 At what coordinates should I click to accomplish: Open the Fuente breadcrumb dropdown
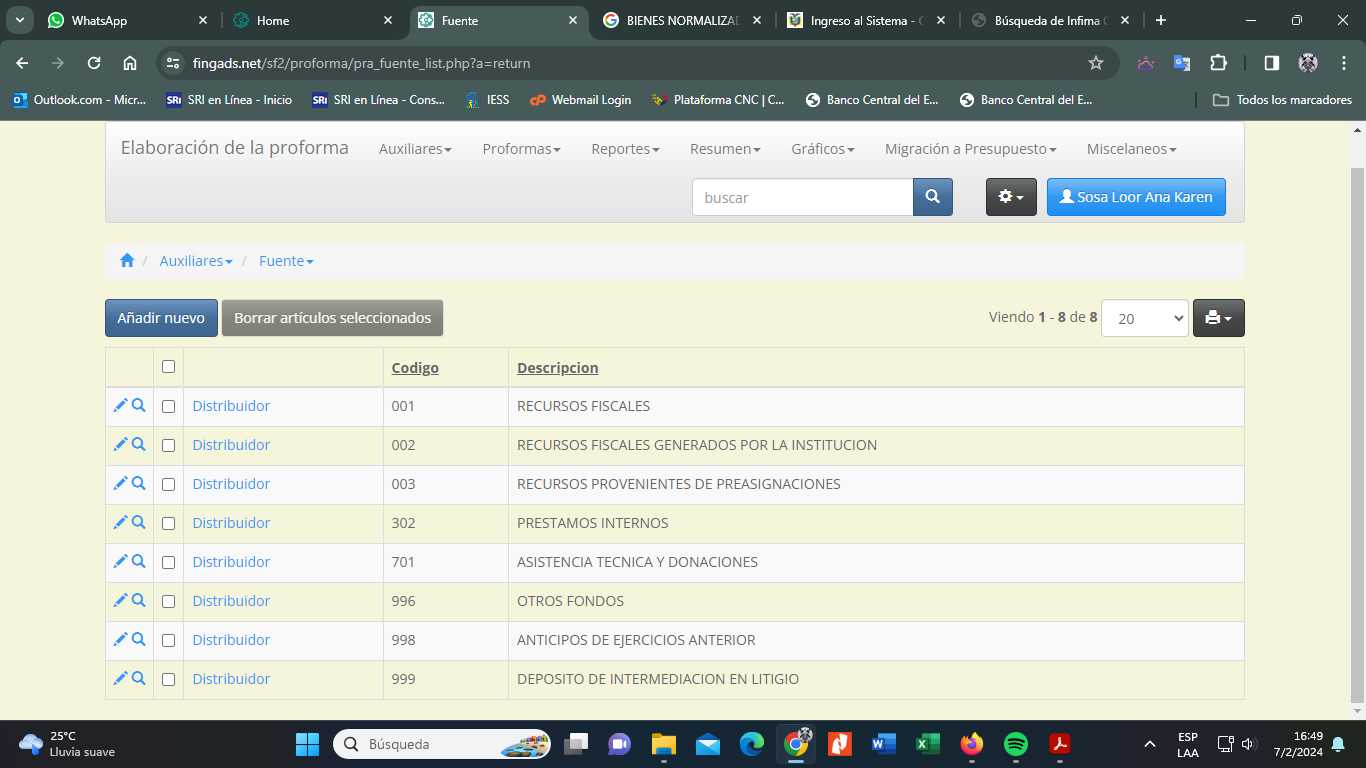click(286, 261)
